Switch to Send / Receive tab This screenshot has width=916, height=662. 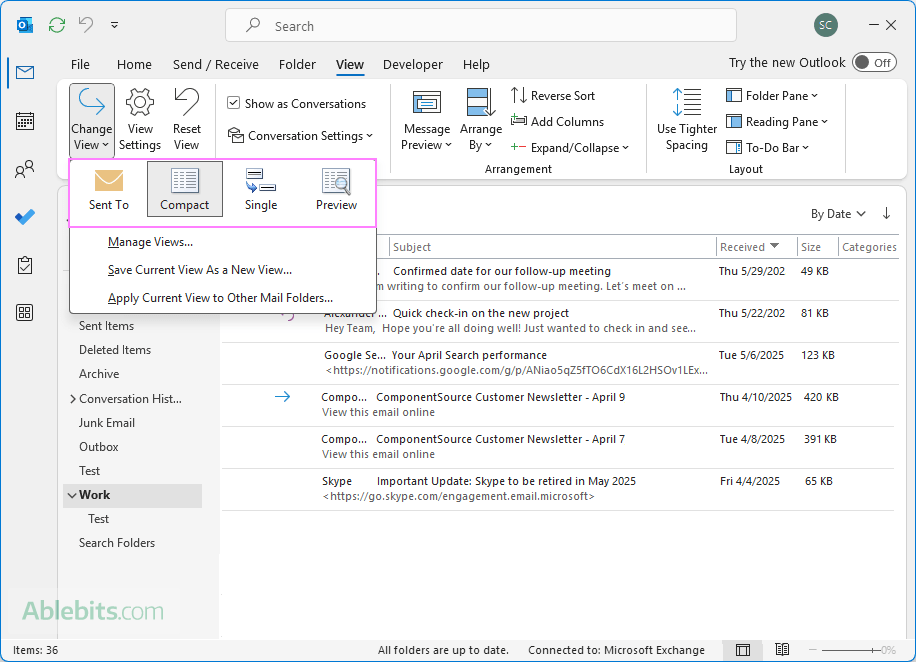click(216, 64)
